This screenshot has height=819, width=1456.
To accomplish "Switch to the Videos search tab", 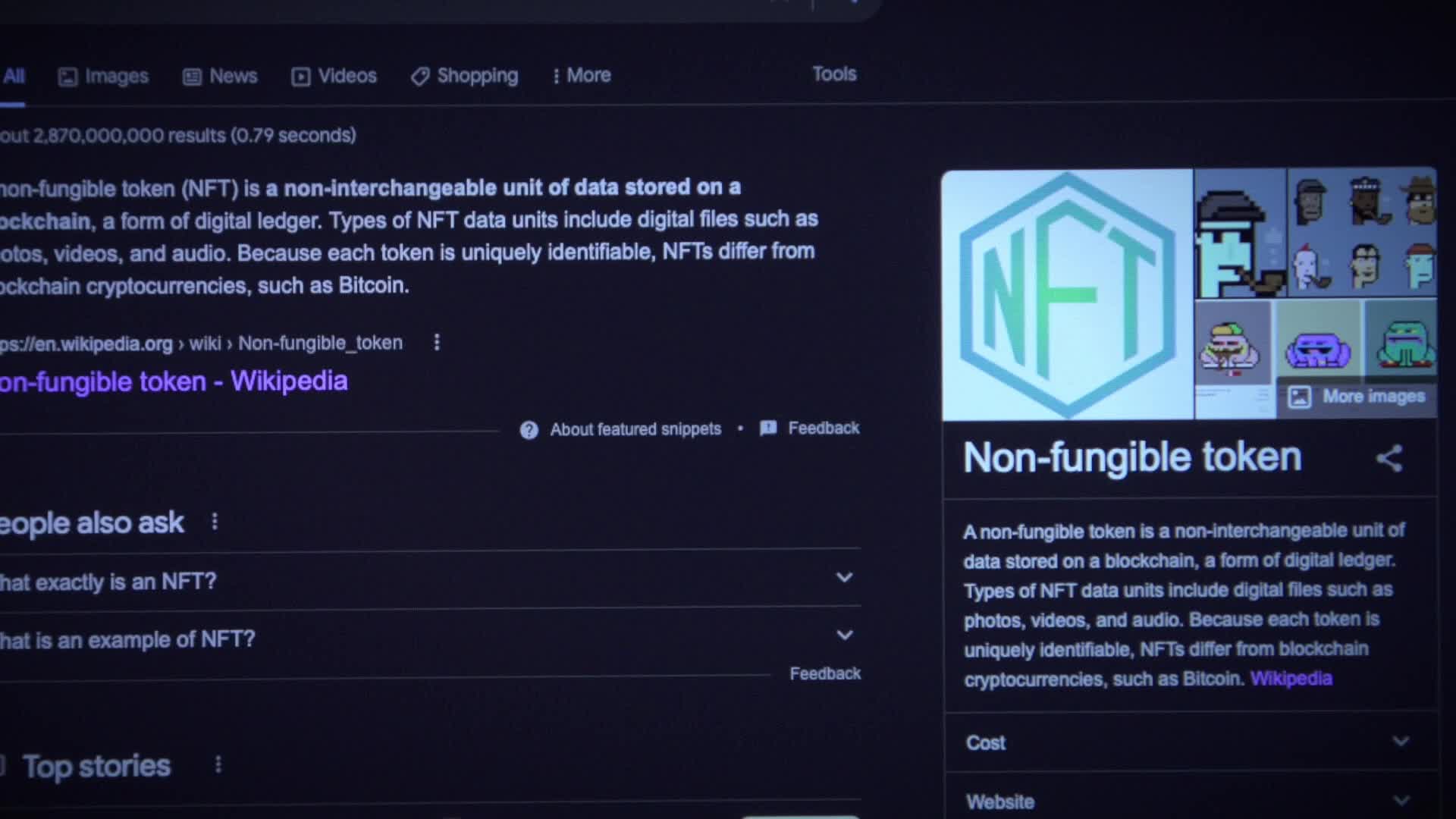I will [334, 77].
